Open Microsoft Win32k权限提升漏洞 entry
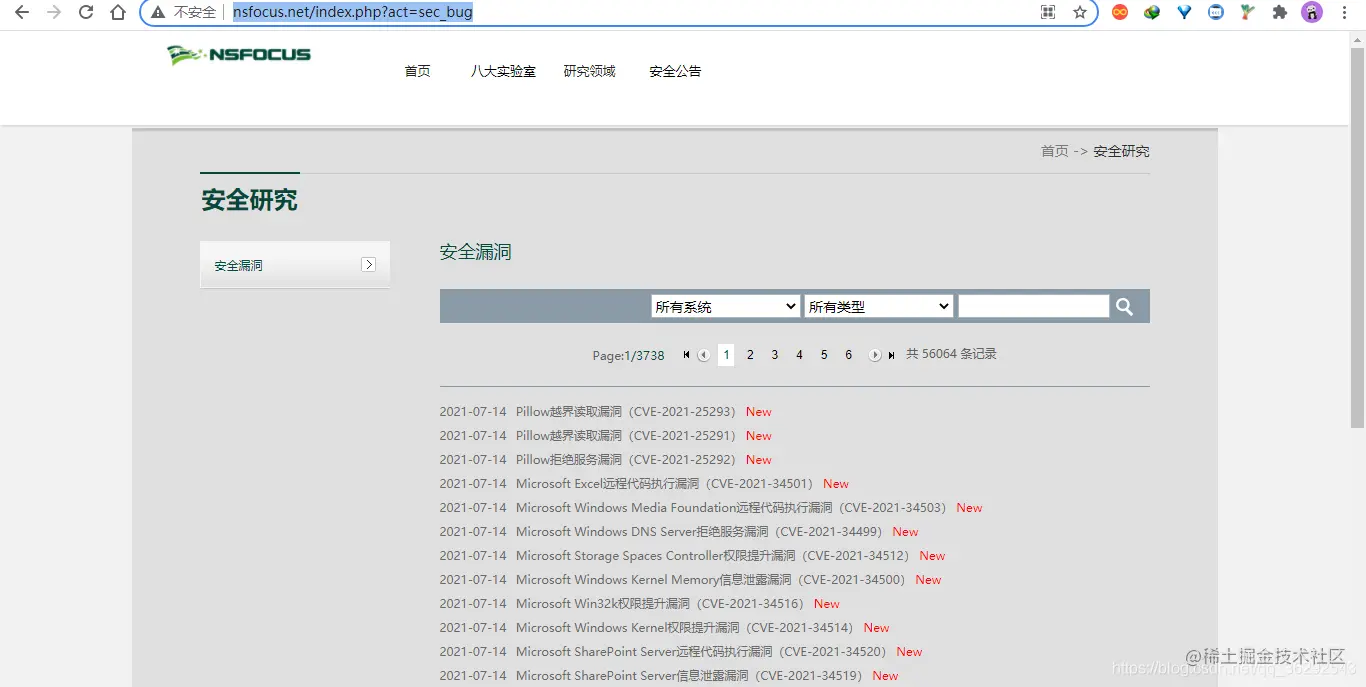Screen dimensions: 1366x687 663,604
